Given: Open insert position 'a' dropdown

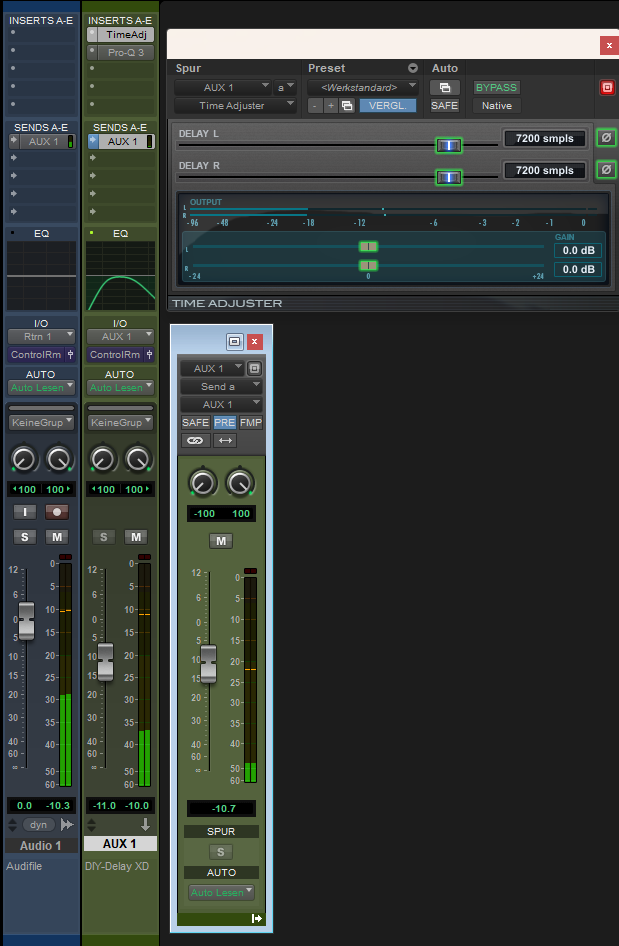Looking at the screenshot, I should [x=285, y=87].
